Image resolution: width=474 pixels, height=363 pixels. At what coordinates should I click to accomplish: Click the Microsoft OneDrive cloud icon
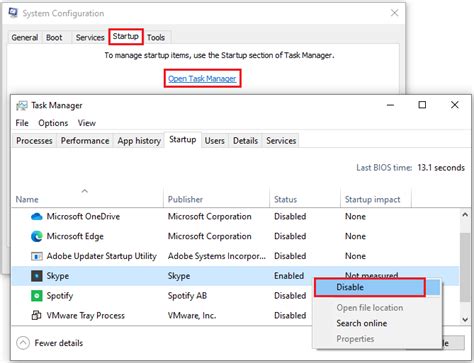pyautogui.click(x=36, y=217)
